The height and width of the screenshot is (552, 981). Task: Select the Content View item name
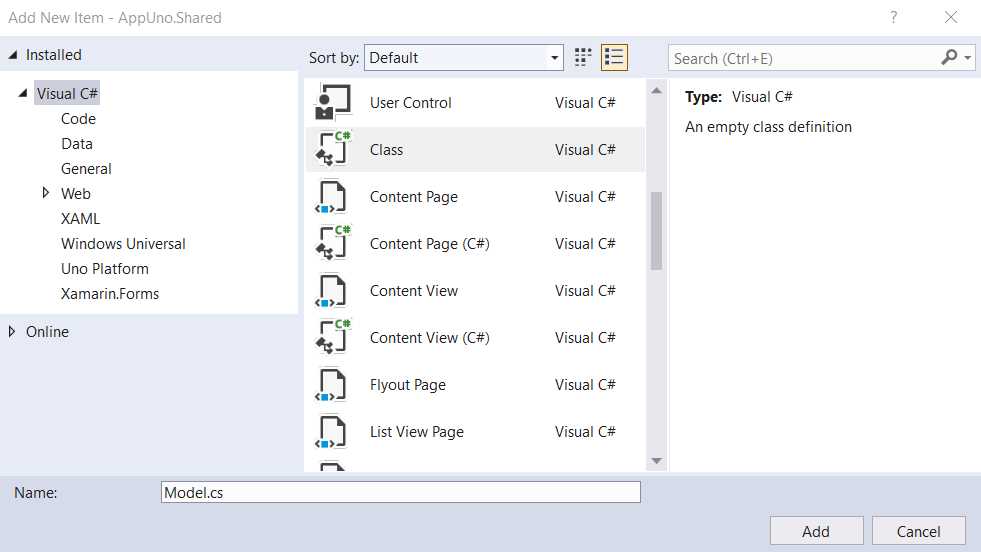tap(414, 290)
